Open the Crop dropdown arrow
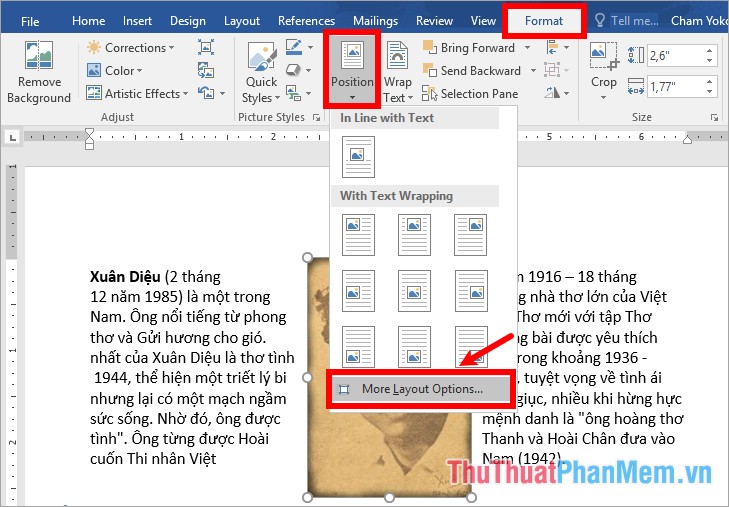 click(x=603, y=97)
